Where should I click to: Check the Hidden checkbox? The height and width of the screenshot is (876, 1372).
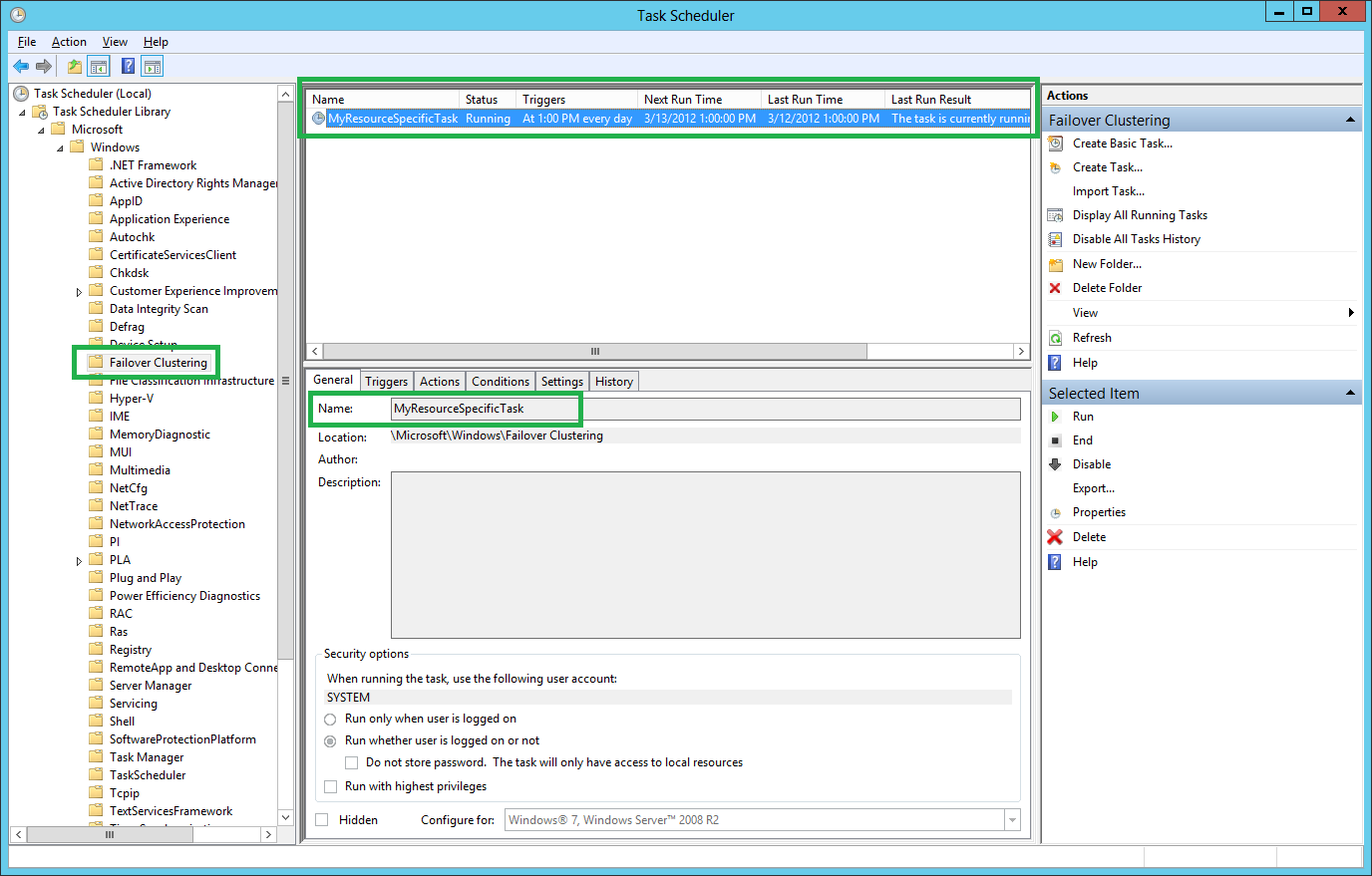320,819
